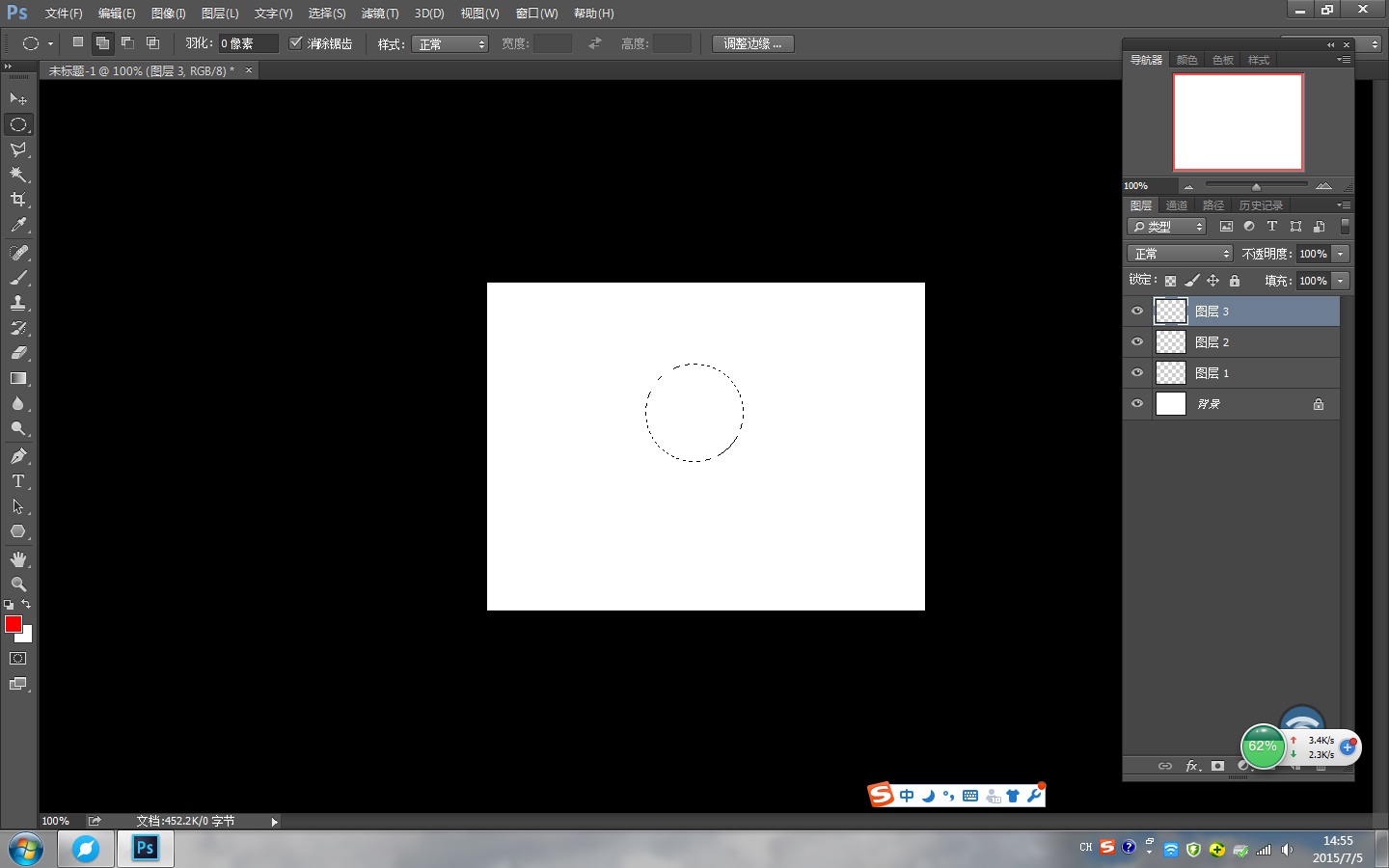Select the Eraser tool
The height and width of the screenshot is (868, 1389).
[x=18, y=353]
